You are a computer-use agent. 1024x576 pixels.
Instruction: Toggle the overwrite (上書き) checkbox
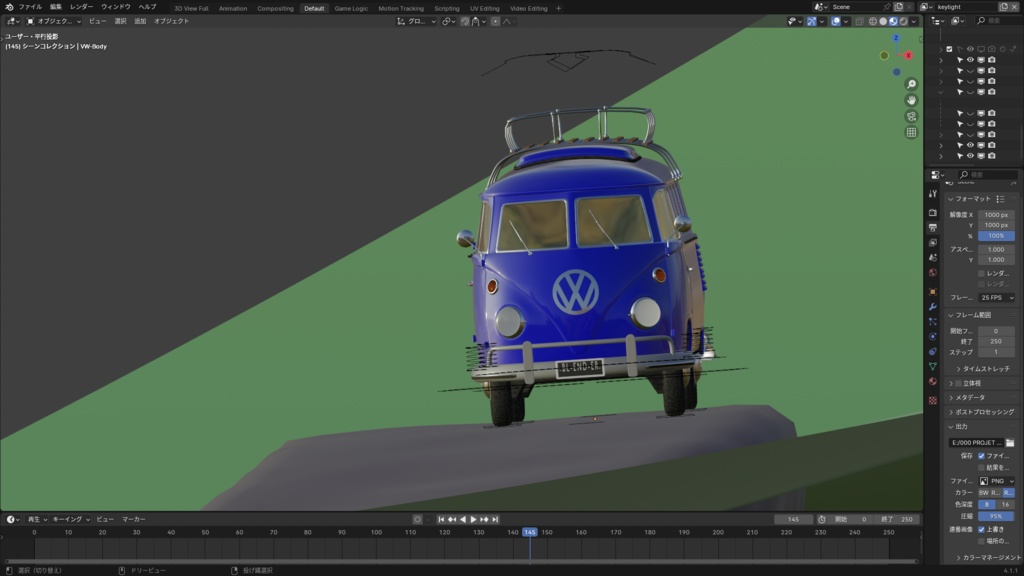click(x=982, y=530)
